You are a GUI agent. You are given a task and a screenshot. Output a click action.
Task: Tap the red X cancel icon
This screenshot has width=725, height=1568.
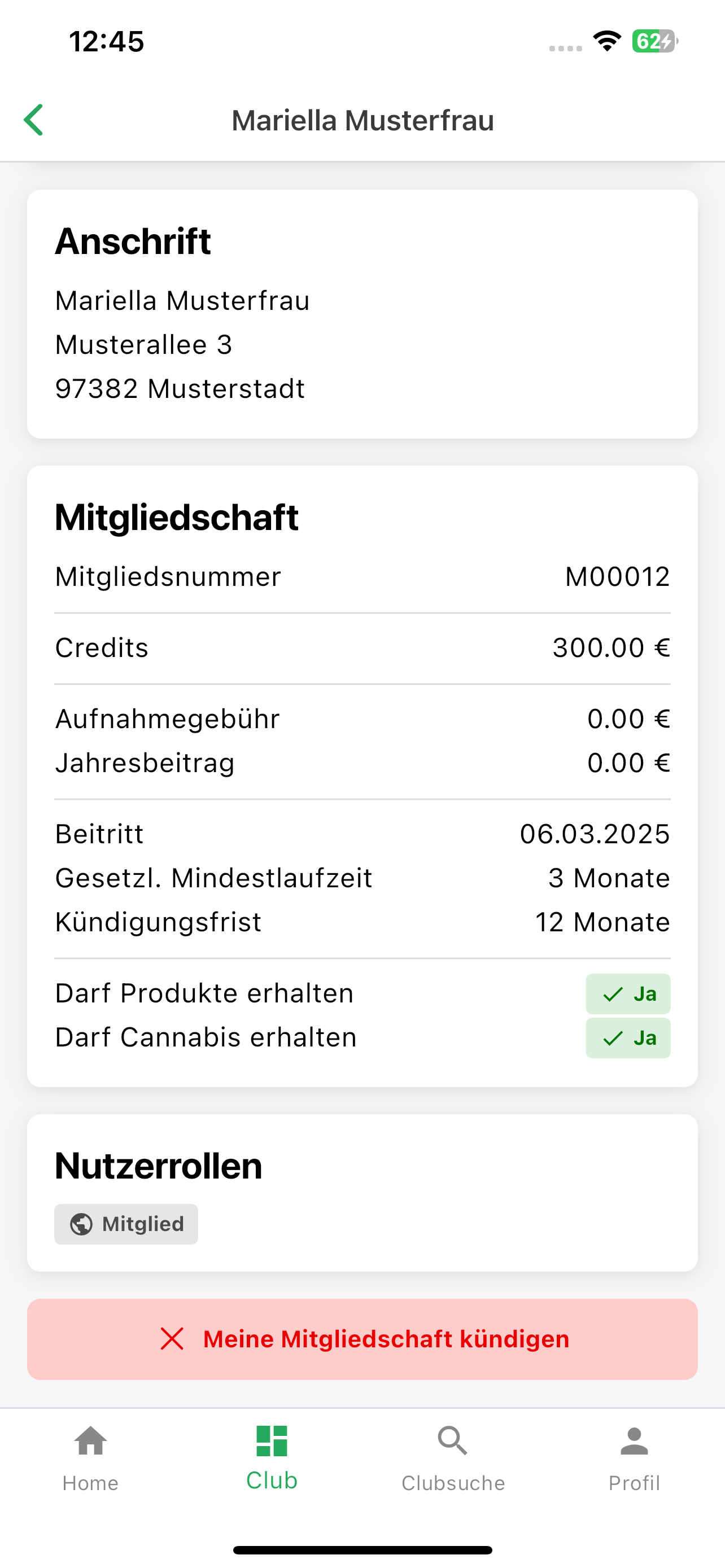coord(172,1338)
